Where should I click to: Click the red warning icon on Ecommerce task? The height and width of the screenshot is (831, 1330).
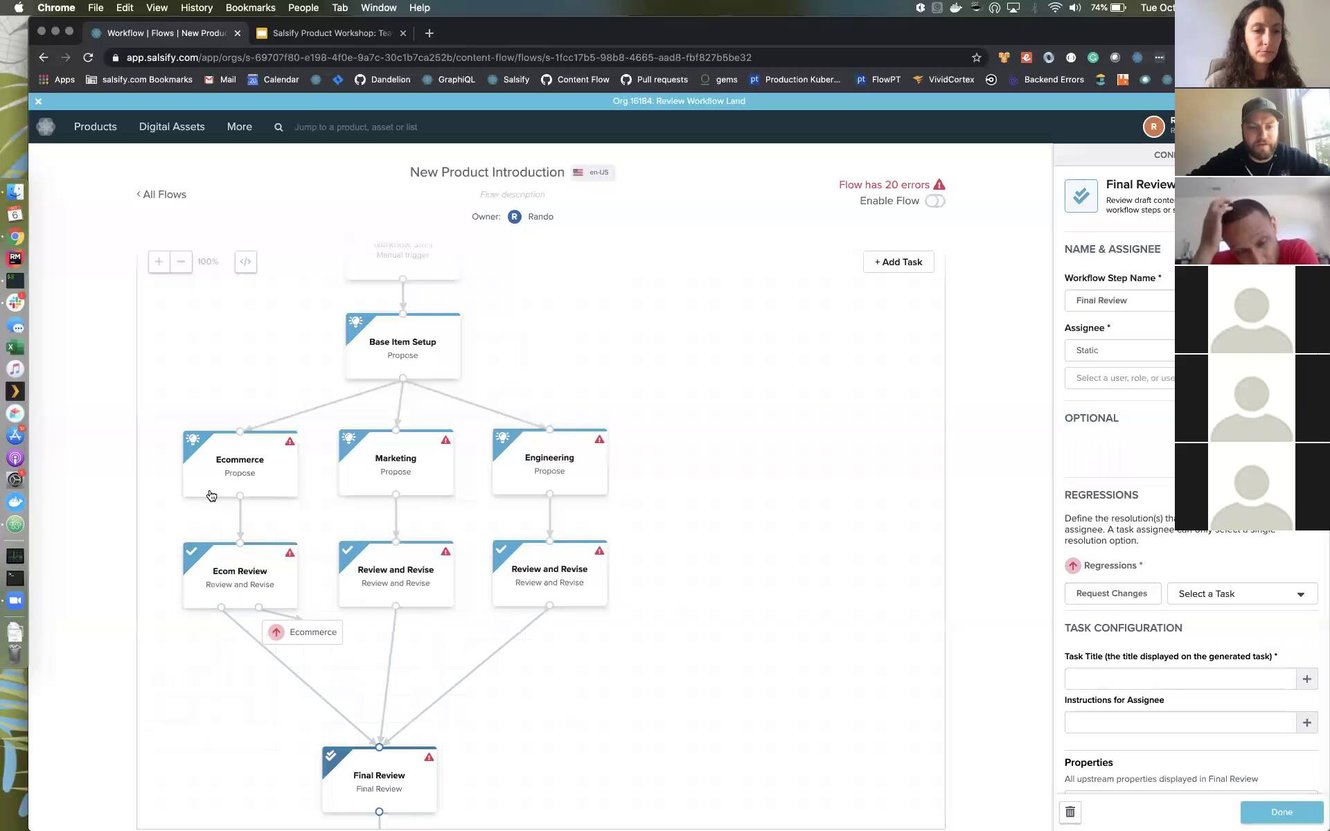[290, 441]
